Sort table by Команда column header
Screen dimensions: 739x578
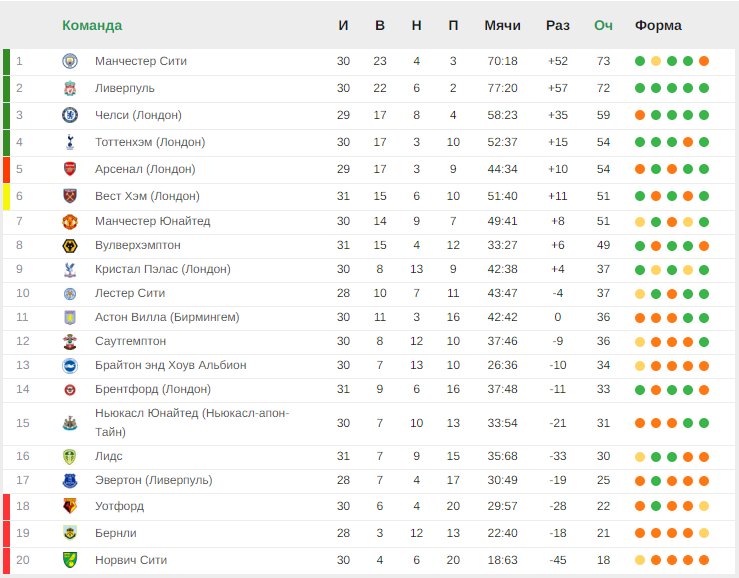click(92, 25)
